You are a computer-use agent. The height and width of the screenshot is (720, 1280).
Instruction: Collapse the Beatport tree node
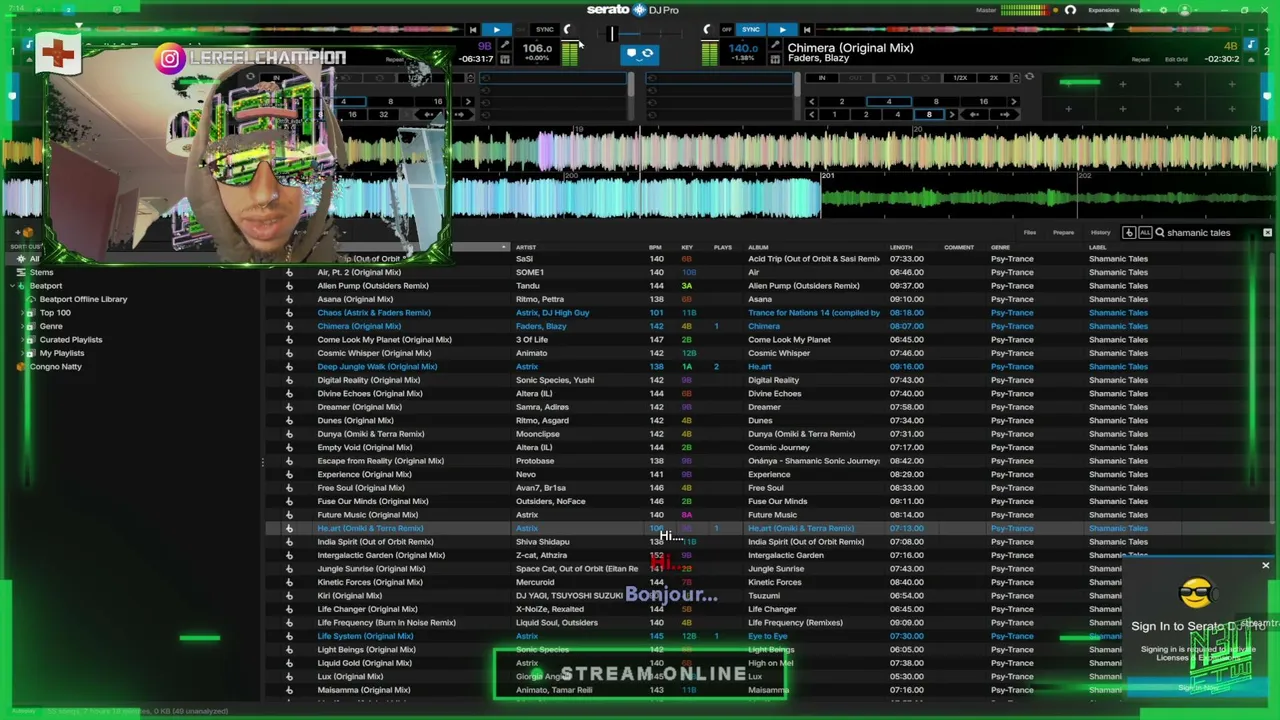(12, 286)
